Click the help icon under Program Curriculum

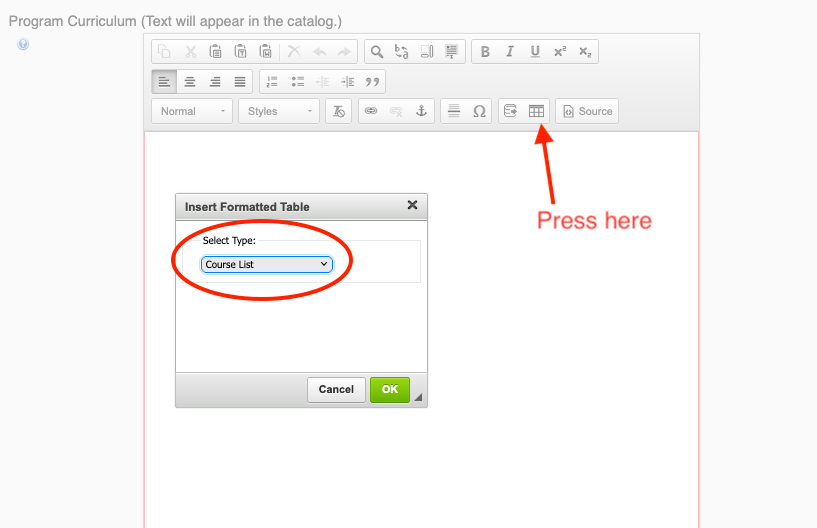click(22, 44)
